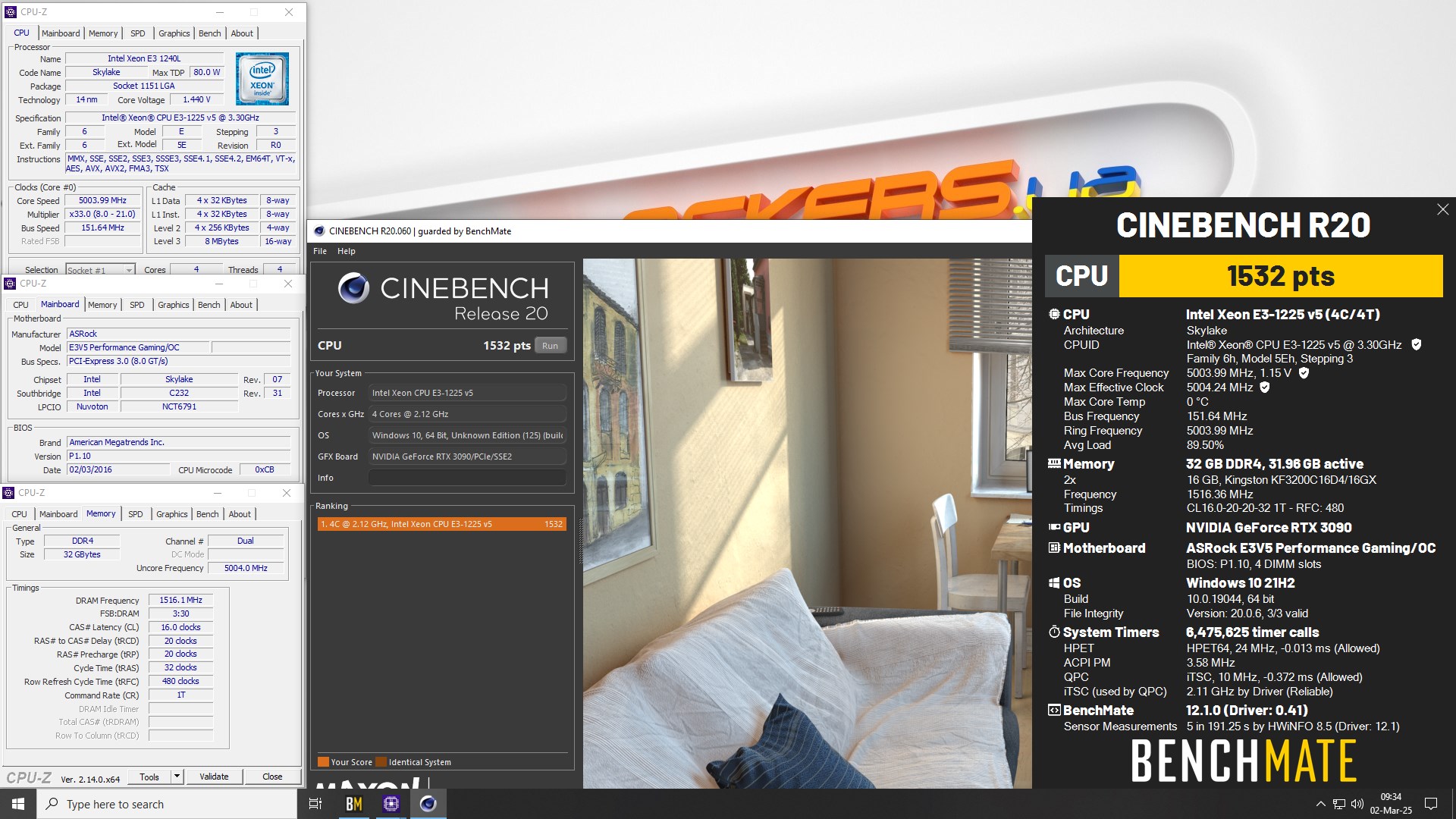1456x819 pixels.
Task: Open the Memory tab in the top CPU-Z window
Action: tap(103, 33)
